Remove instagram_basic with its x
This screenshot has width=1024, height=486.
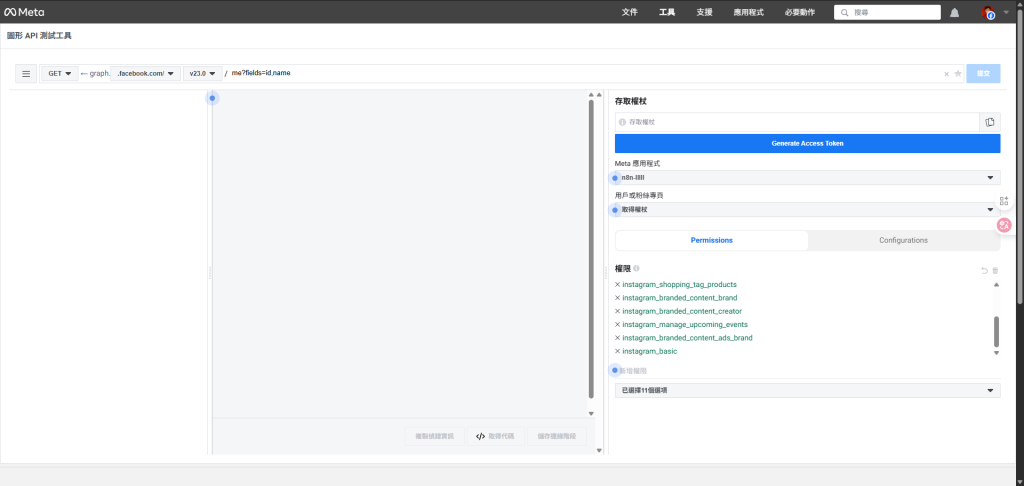tap(618, 351)
